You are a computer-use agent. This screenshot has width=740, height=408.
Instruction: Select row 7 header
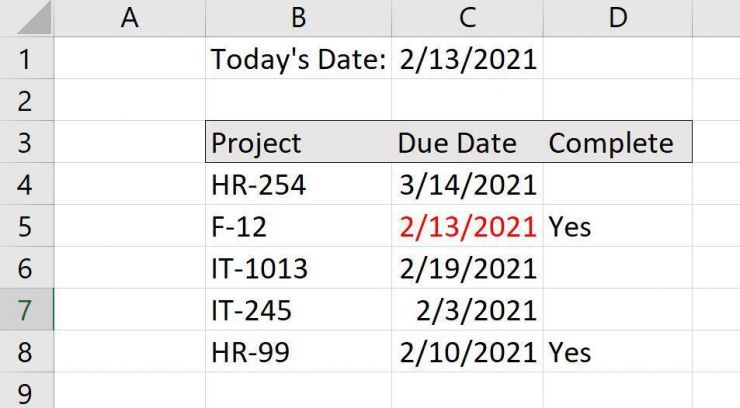26,310
